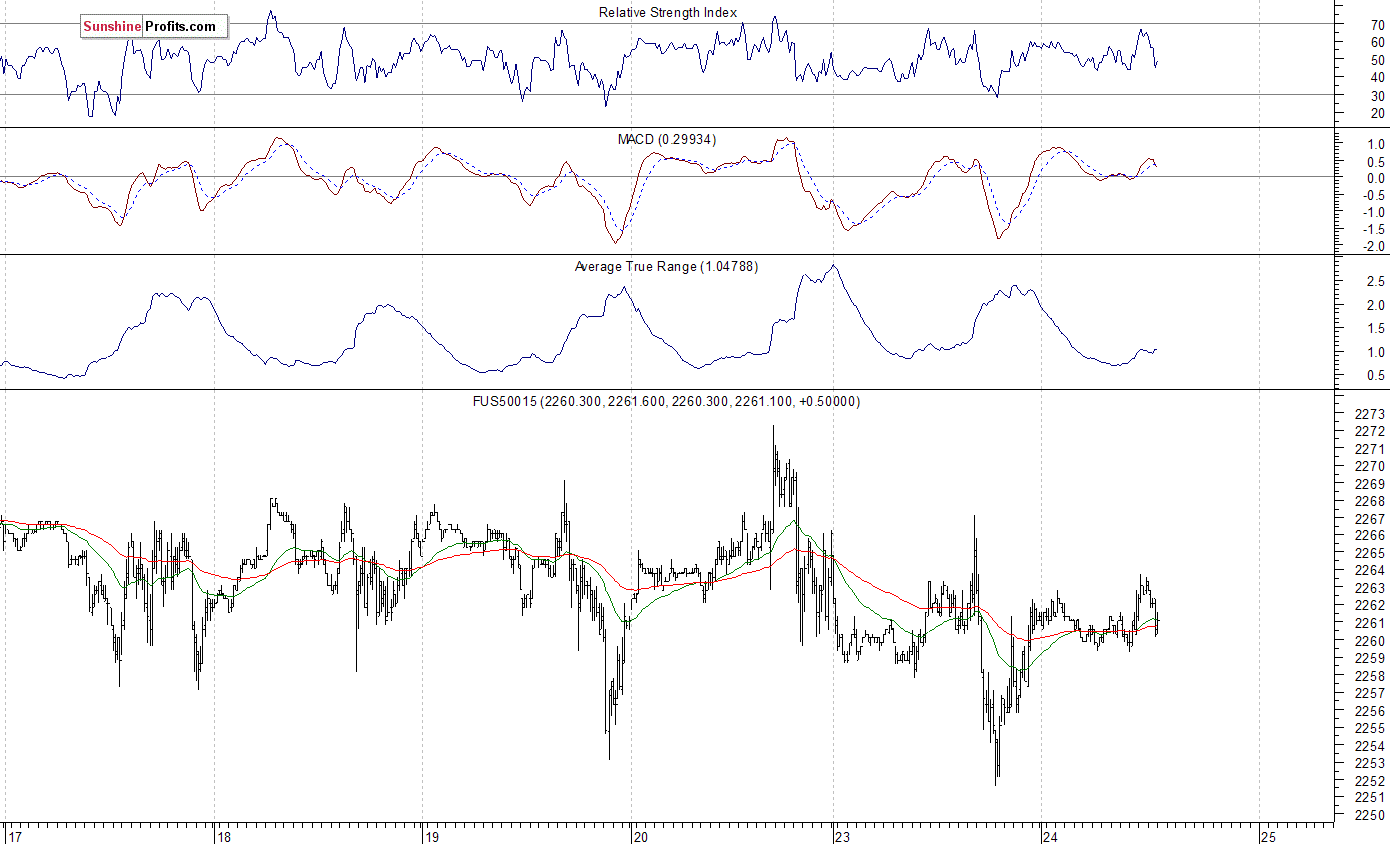Click the 2261 price axis value
The width and height of the screenshot is (1390, 844).
(1369, 624)
